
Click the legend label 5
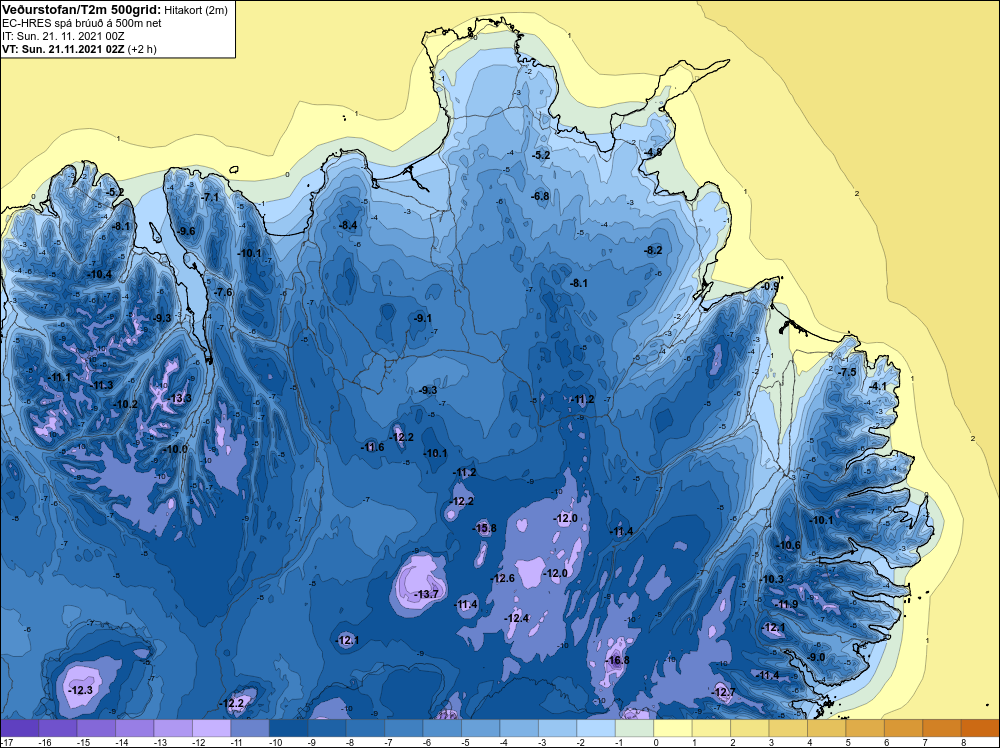coord(848,742)
